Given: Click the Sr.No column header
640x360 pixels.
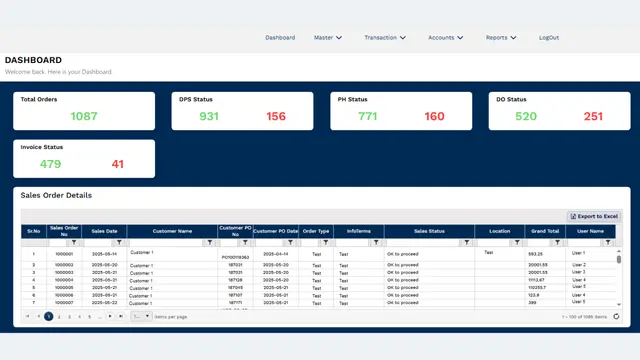Looking at the screenshot, I should [x=34, y=231].
